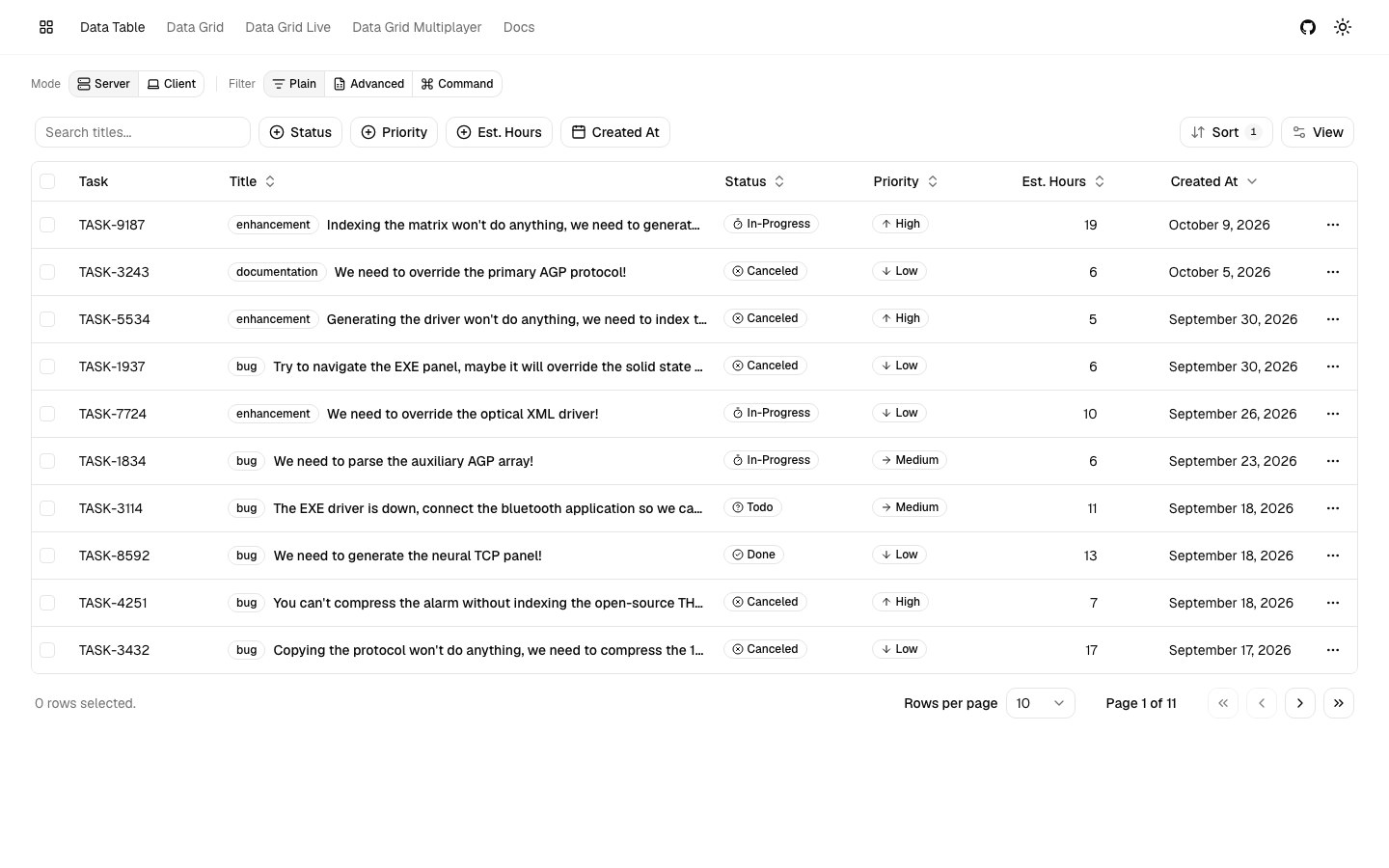
Task: Switch to the Data Grid tab
Action: pyautogui.click(x=195, y=27)
